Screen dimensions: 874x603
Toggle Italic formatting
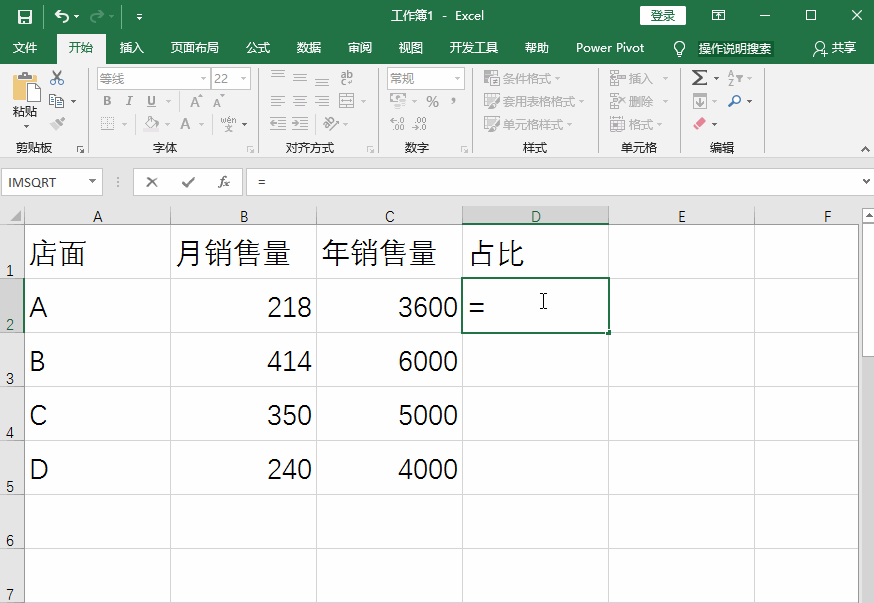pyautogui.click(x=129, y=101)
